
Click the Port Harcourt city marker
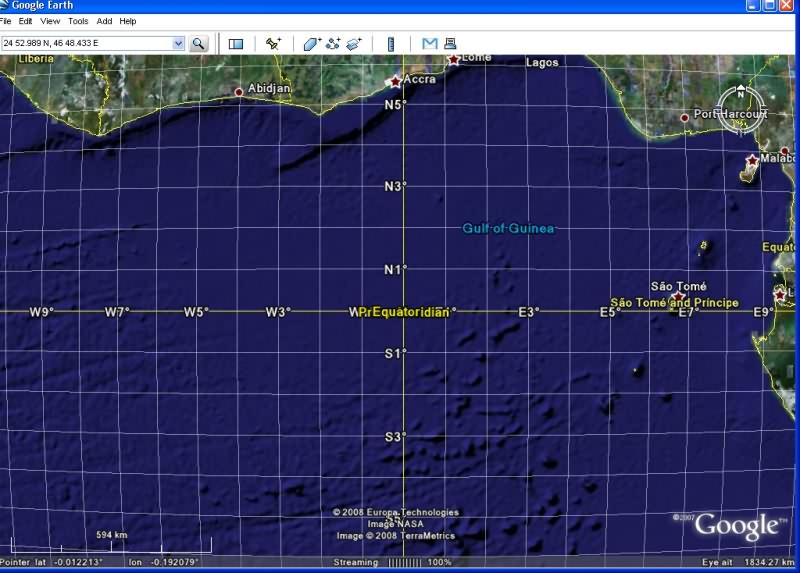coord(685,118)
